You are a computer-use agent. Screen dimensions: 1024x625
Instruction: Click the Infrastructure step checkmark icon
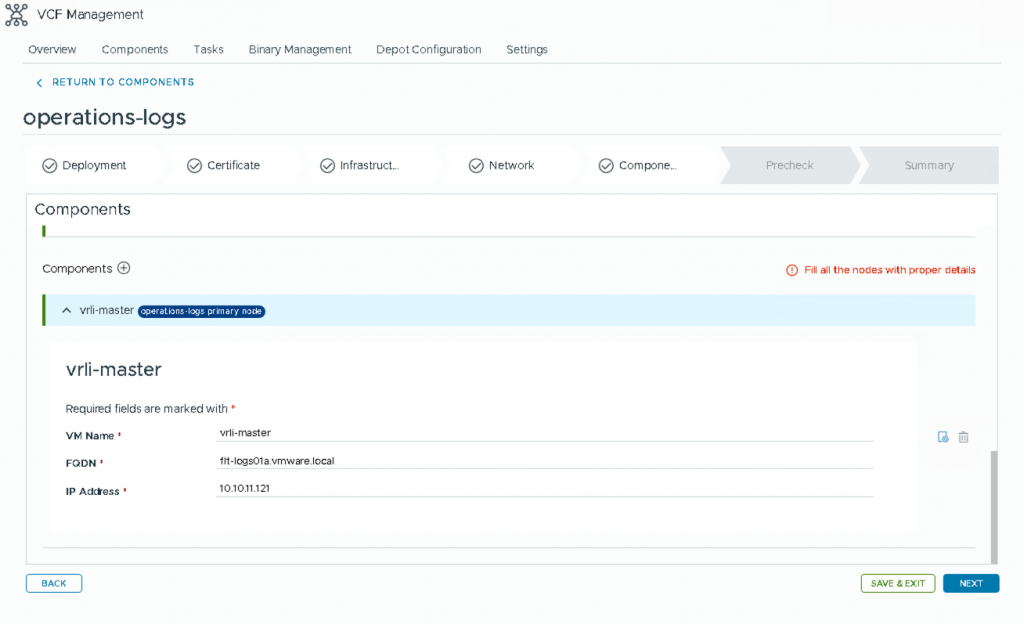[327, 166]
